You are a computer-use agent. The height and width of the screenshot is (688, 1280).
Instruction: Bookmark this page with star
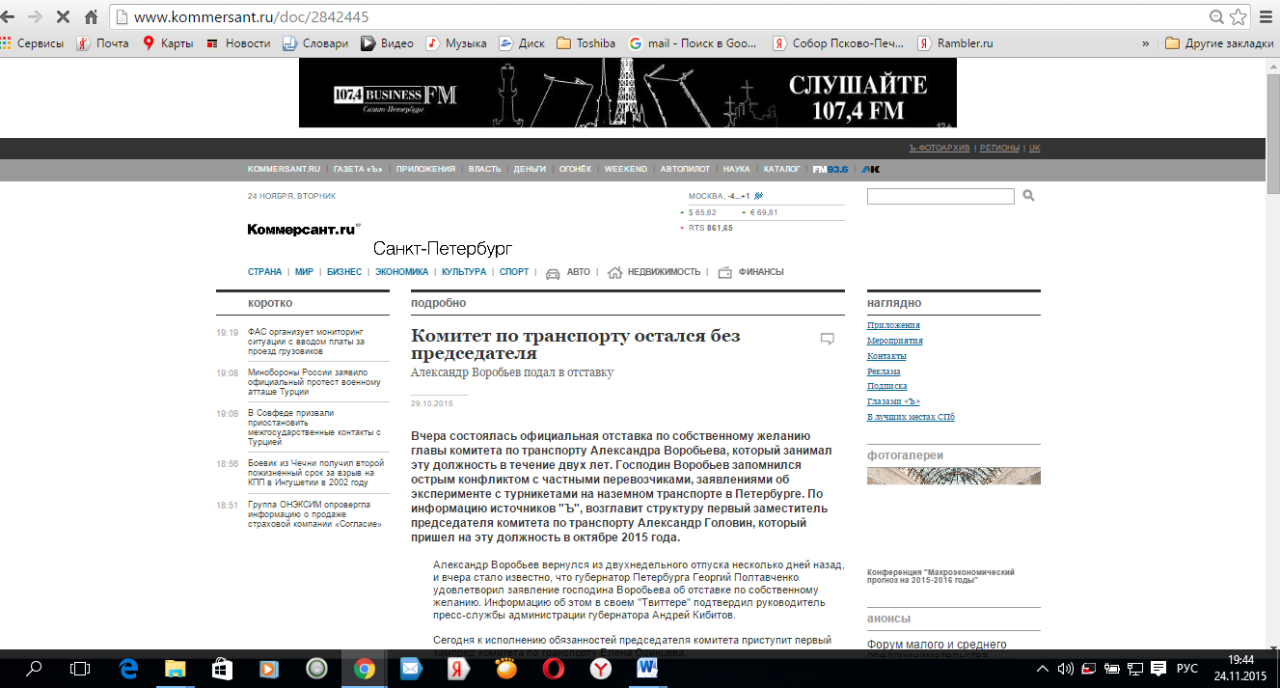[x=1238, y=17]
